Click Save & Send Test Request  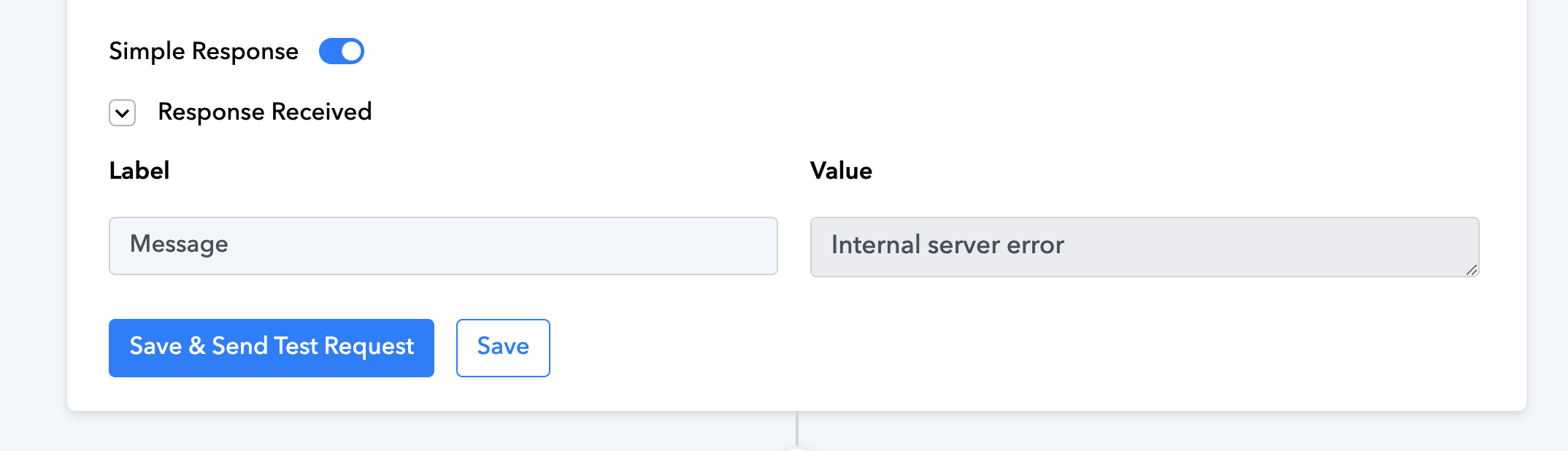click(272, 348)
